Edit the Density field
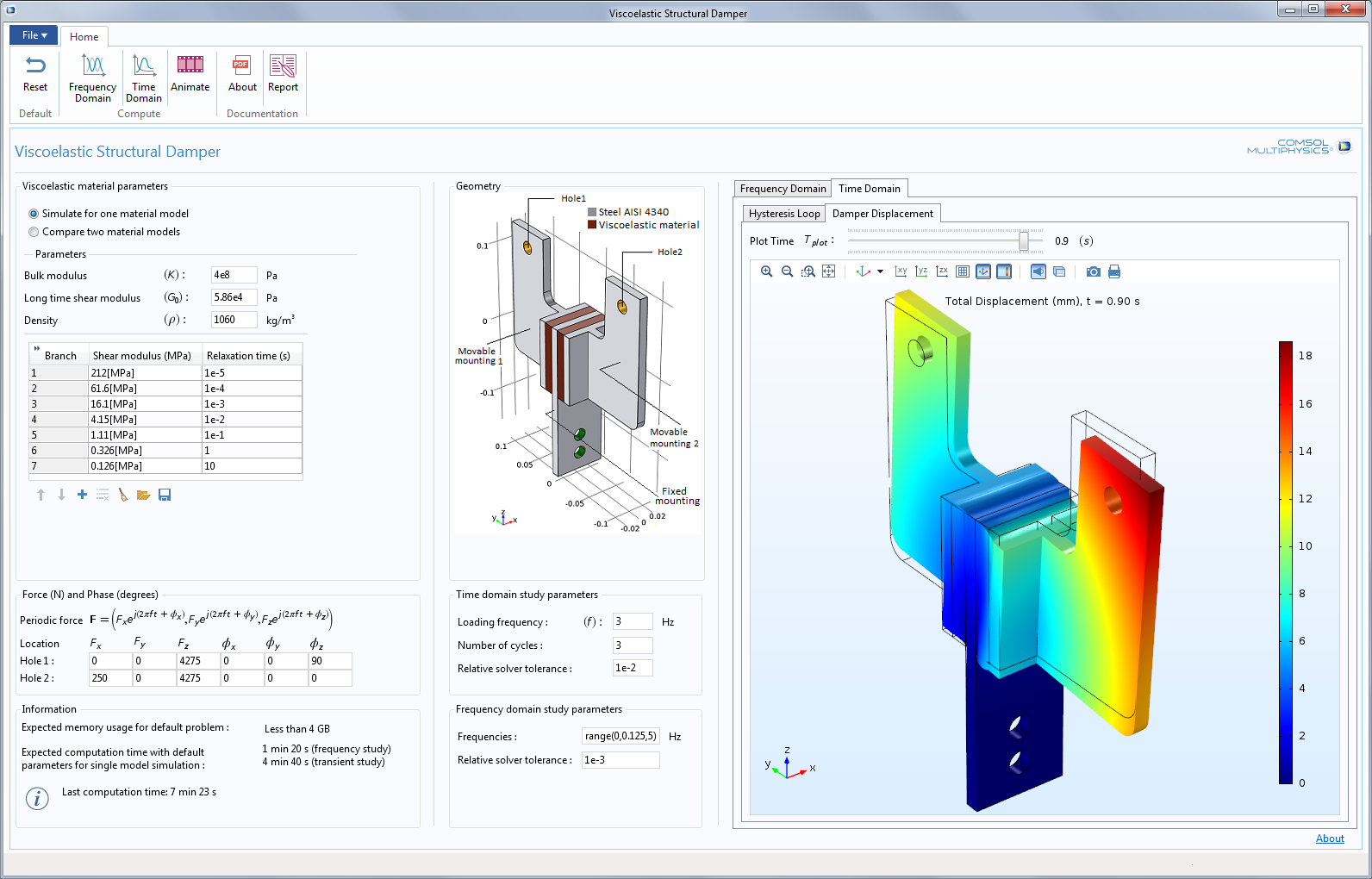This screenshot has width=1372, height=879. click(234, 320)
